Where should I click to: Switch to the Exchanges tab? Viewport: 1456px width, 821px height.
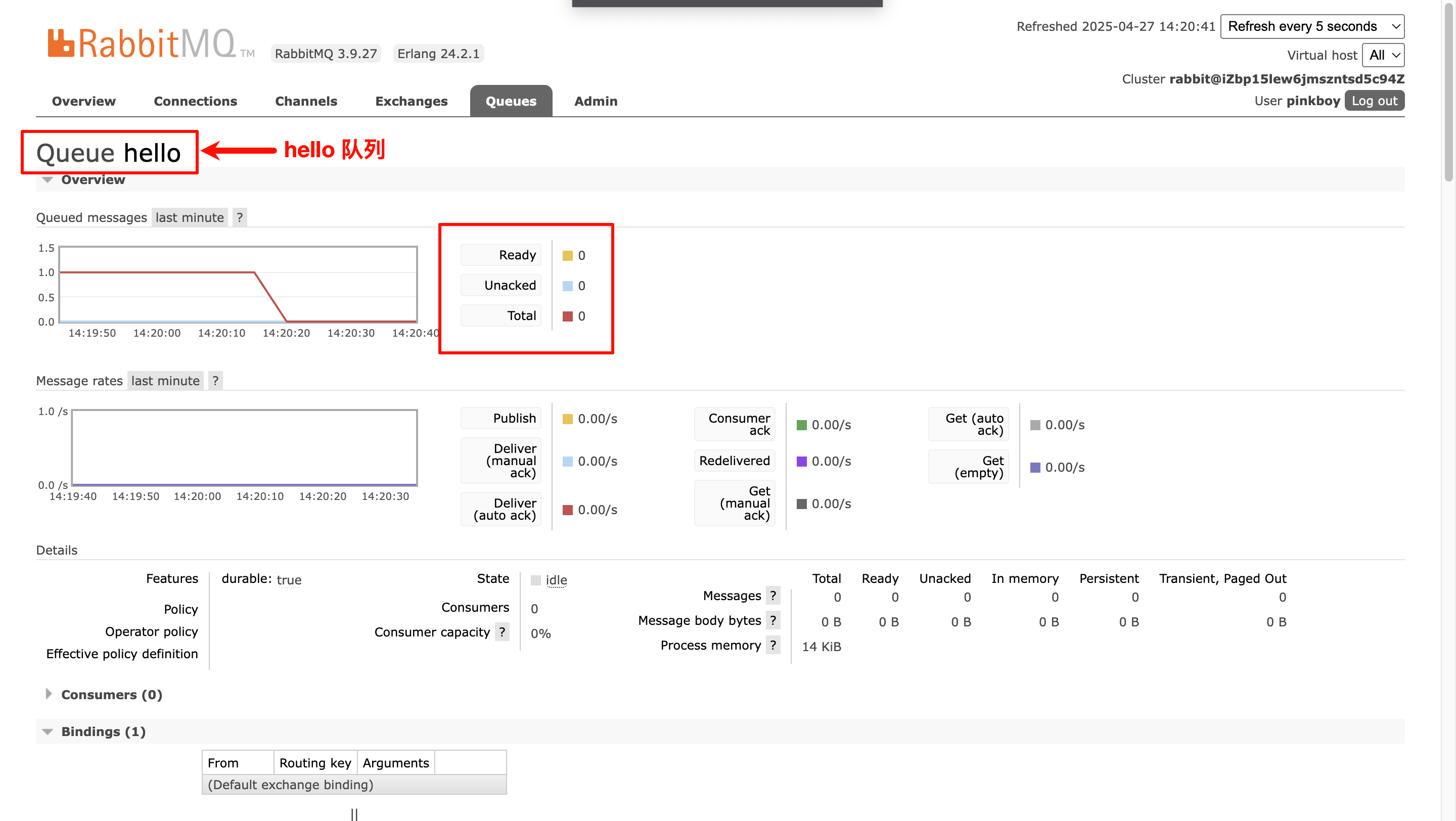coord(411,101)
